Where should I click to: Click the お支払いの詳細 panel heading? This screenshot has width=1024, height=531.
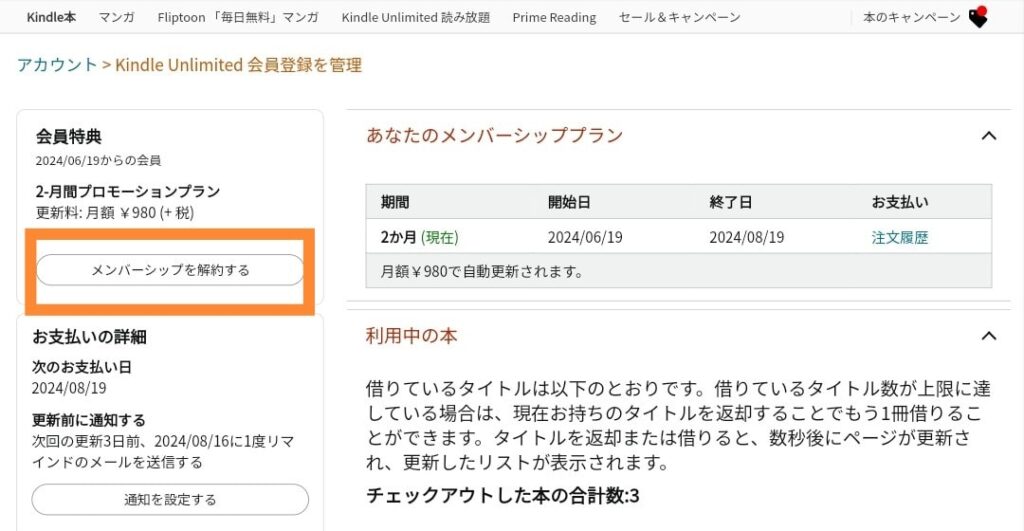coord(90,337)
